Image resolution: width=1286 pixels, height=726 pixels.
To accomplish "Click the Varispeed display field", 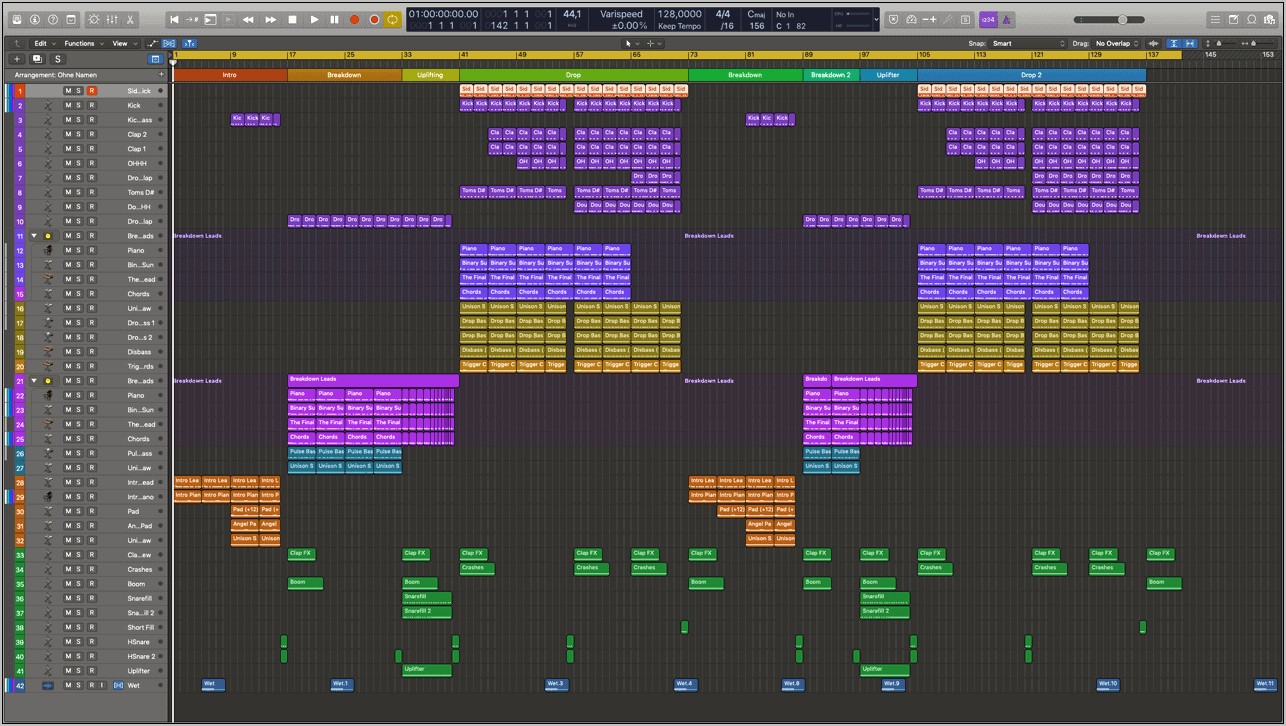I will [x=622, y=19].
